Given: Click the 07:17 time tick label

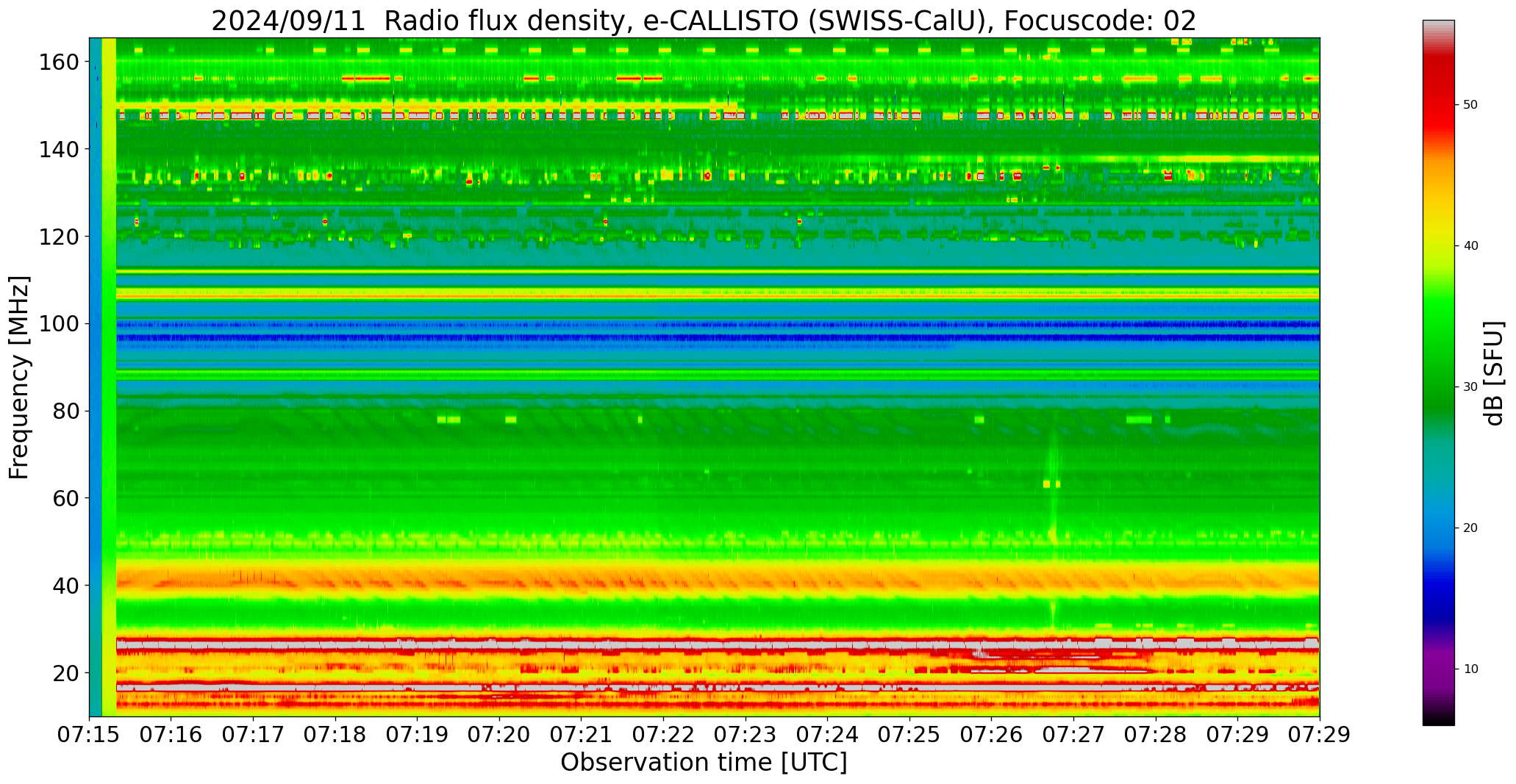Looking at the screenshot, I should pos(254,734).
